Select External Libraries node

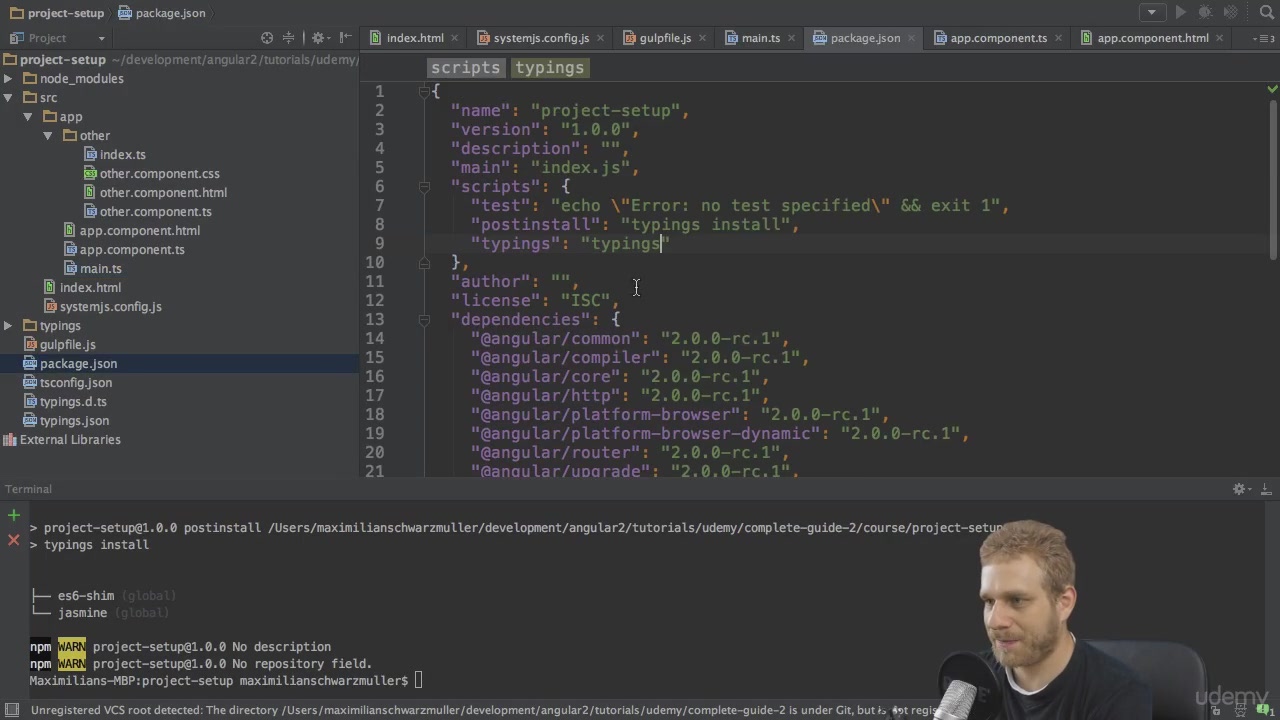point(70,440)
